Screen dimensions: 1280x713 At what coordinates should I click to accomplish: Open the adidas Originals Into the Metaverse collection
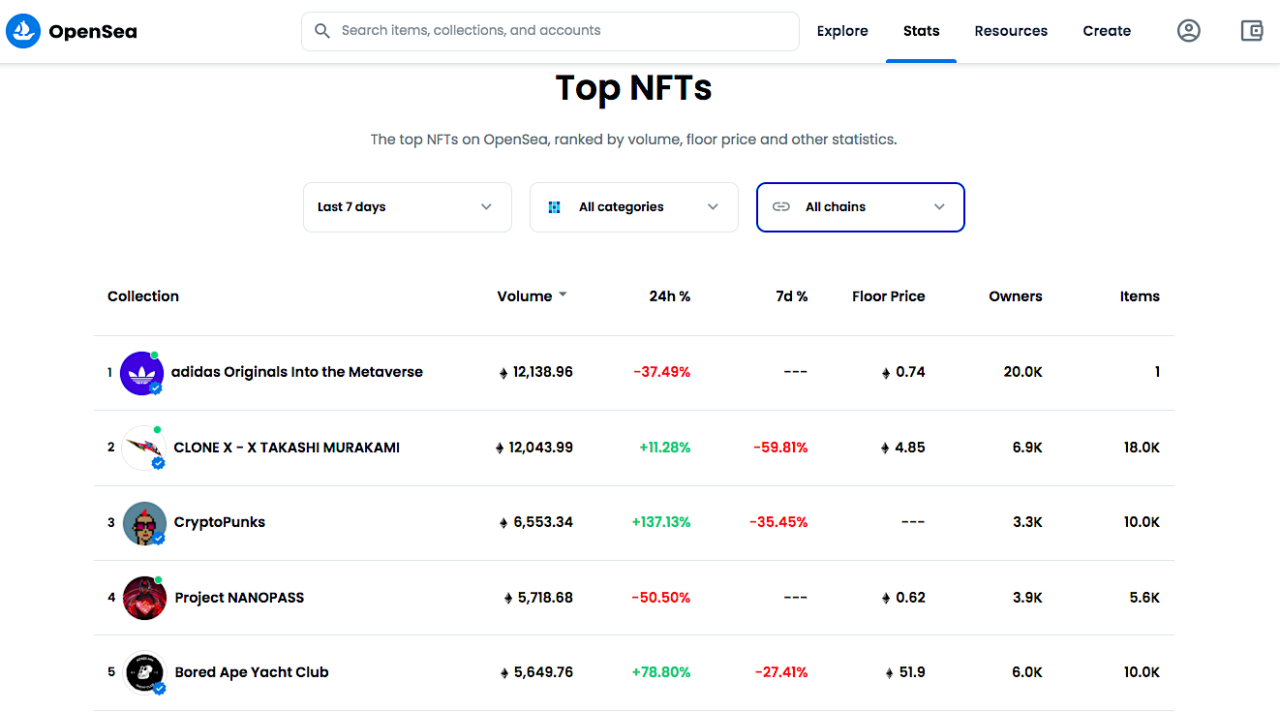click(296, 371)
